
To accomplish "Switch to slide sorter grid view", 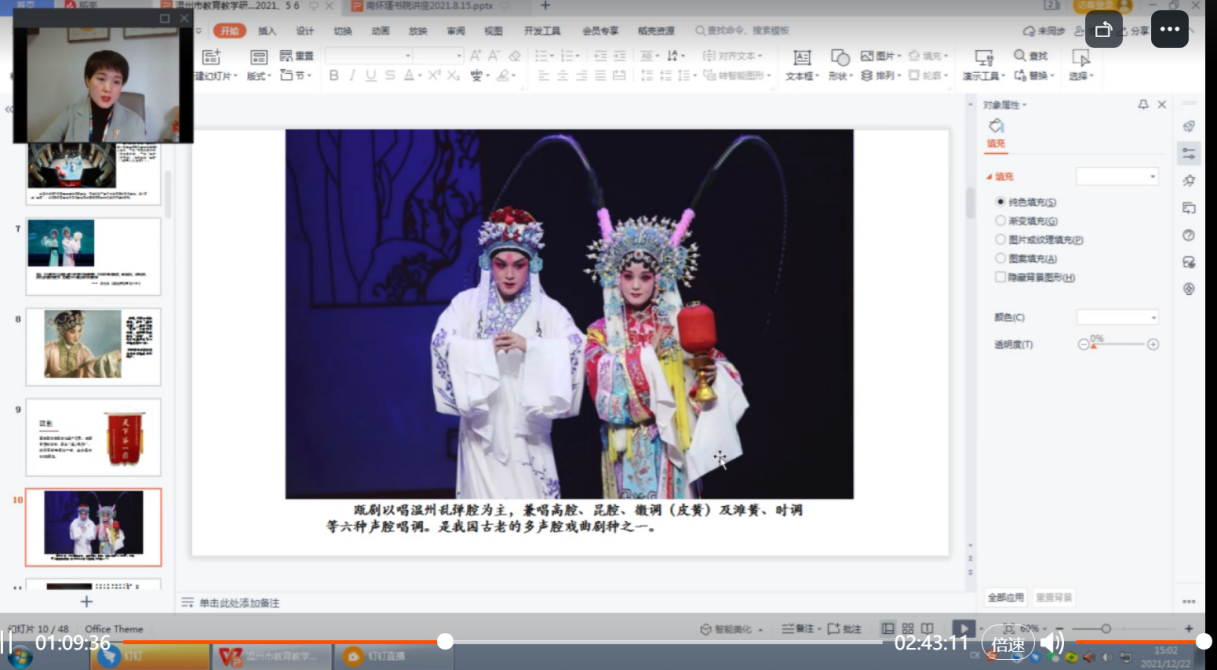I will click(907, 629).
